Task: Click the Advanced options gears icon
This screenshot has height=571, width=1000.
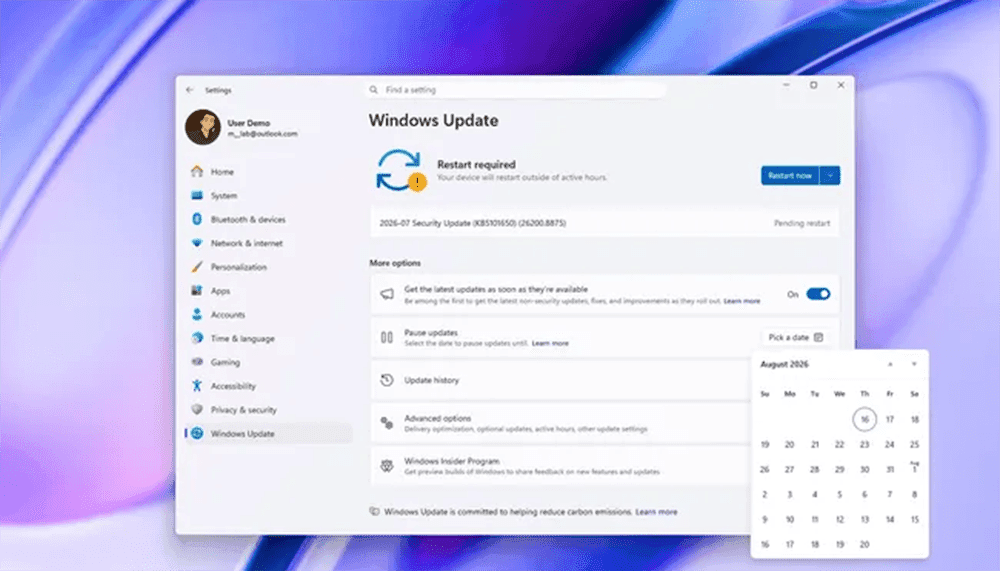Action: [x=387, y=423]
